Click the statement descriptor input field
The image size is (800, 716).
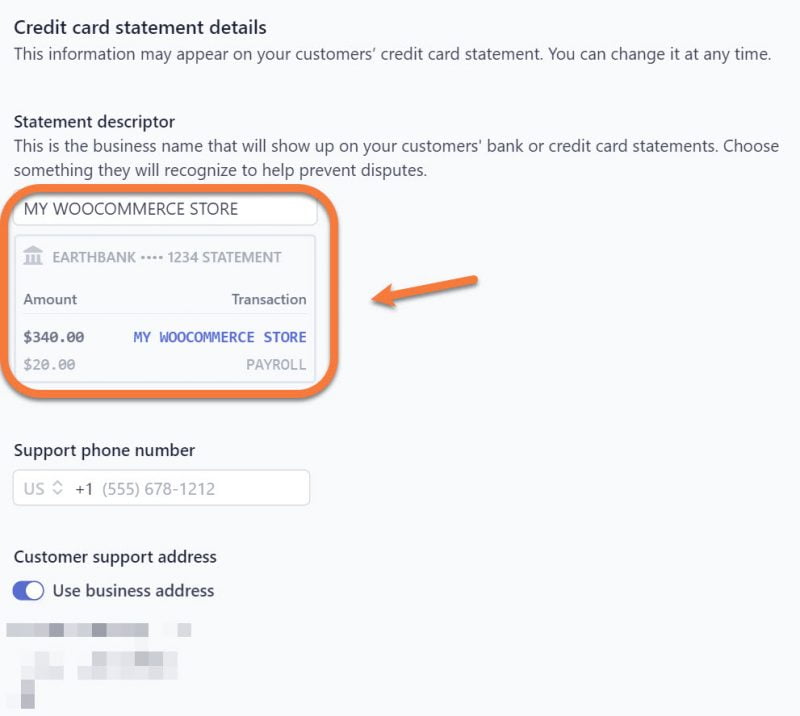coord(165,210)
